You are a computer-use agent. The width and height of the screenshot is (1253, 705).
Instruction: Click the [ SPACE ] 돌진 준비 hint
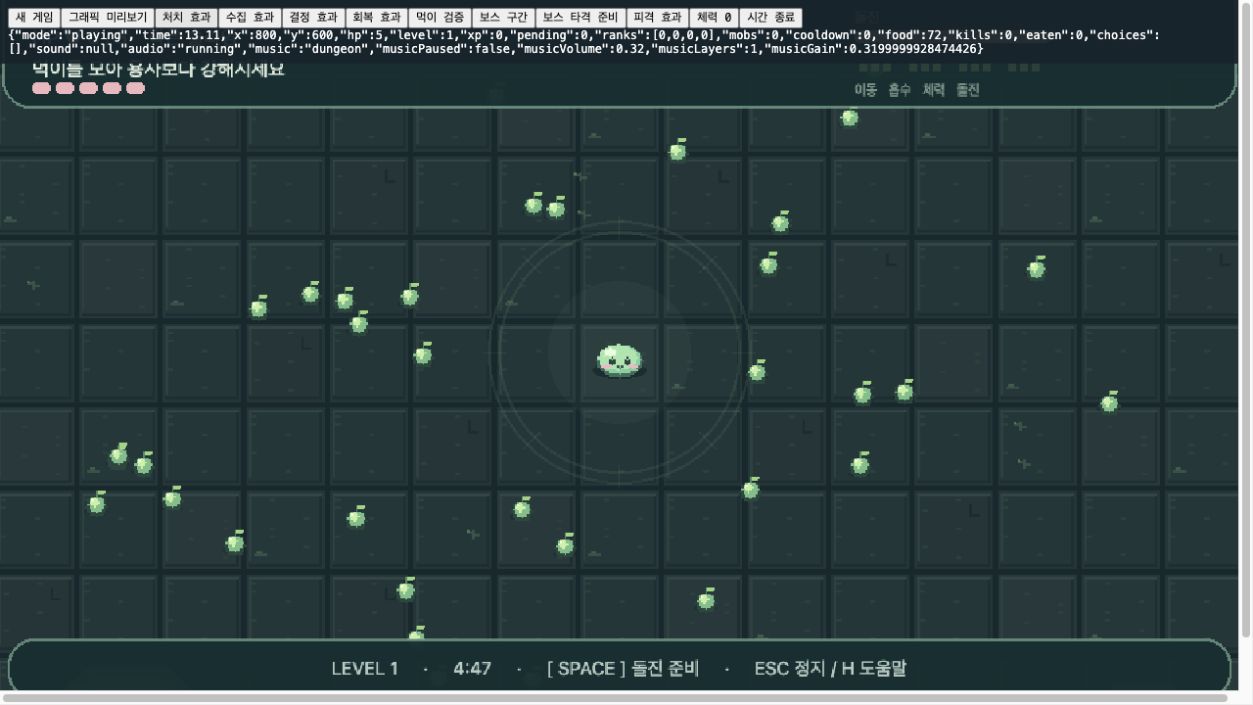click(623, 668)
